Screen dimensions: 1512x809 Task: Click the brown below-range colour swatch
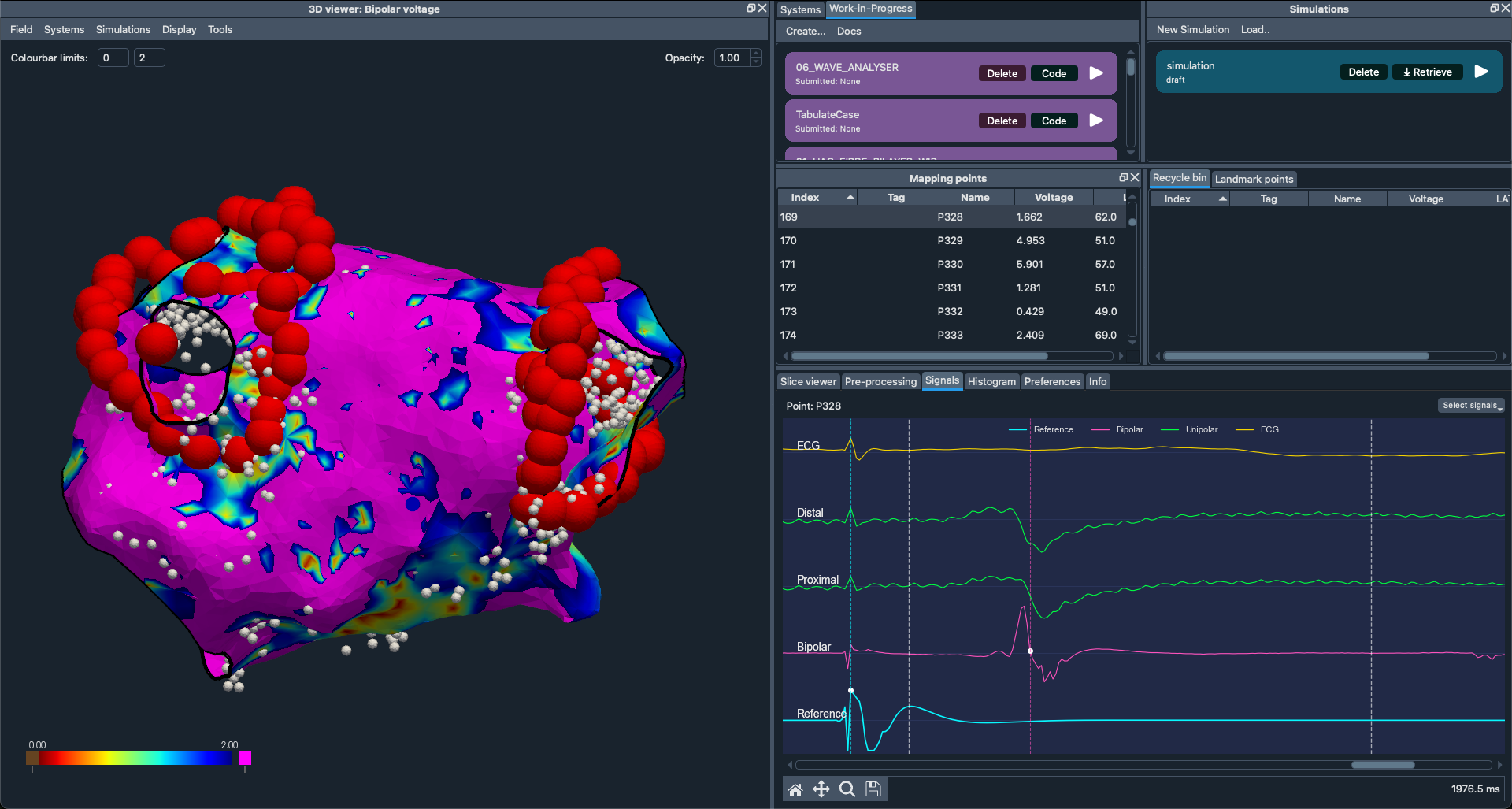(x=32, y=759)
